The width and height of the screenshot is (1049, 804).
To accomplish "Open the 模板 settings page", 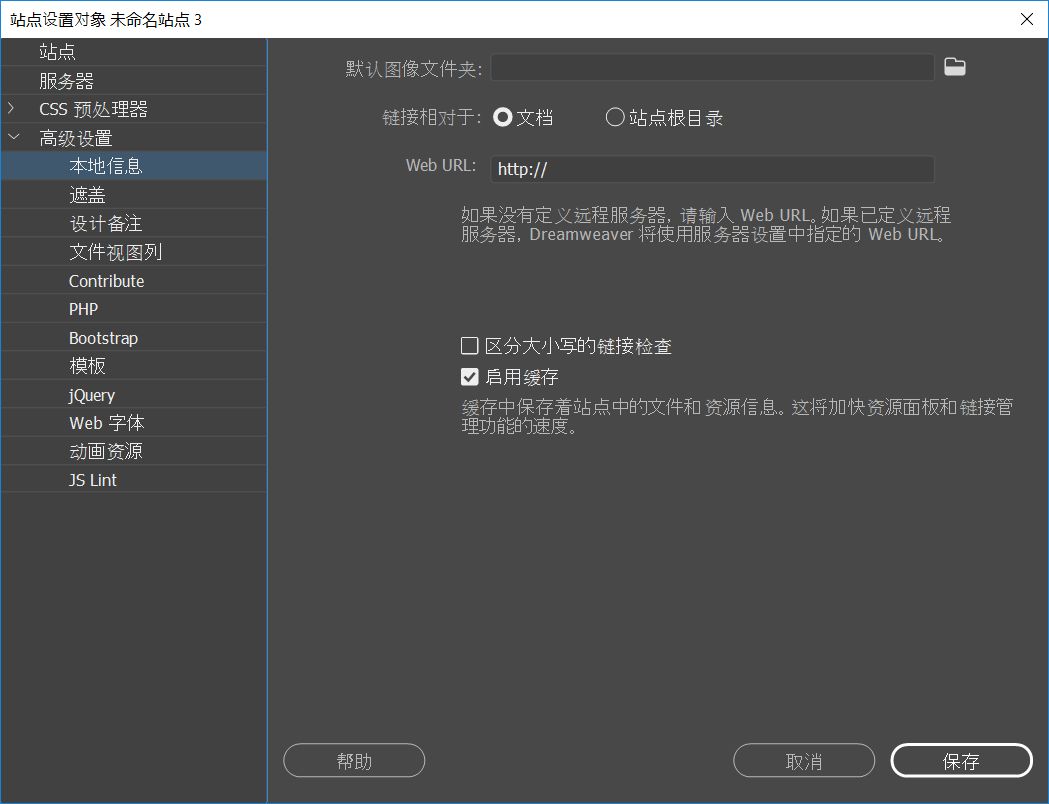I will point(134,366).
